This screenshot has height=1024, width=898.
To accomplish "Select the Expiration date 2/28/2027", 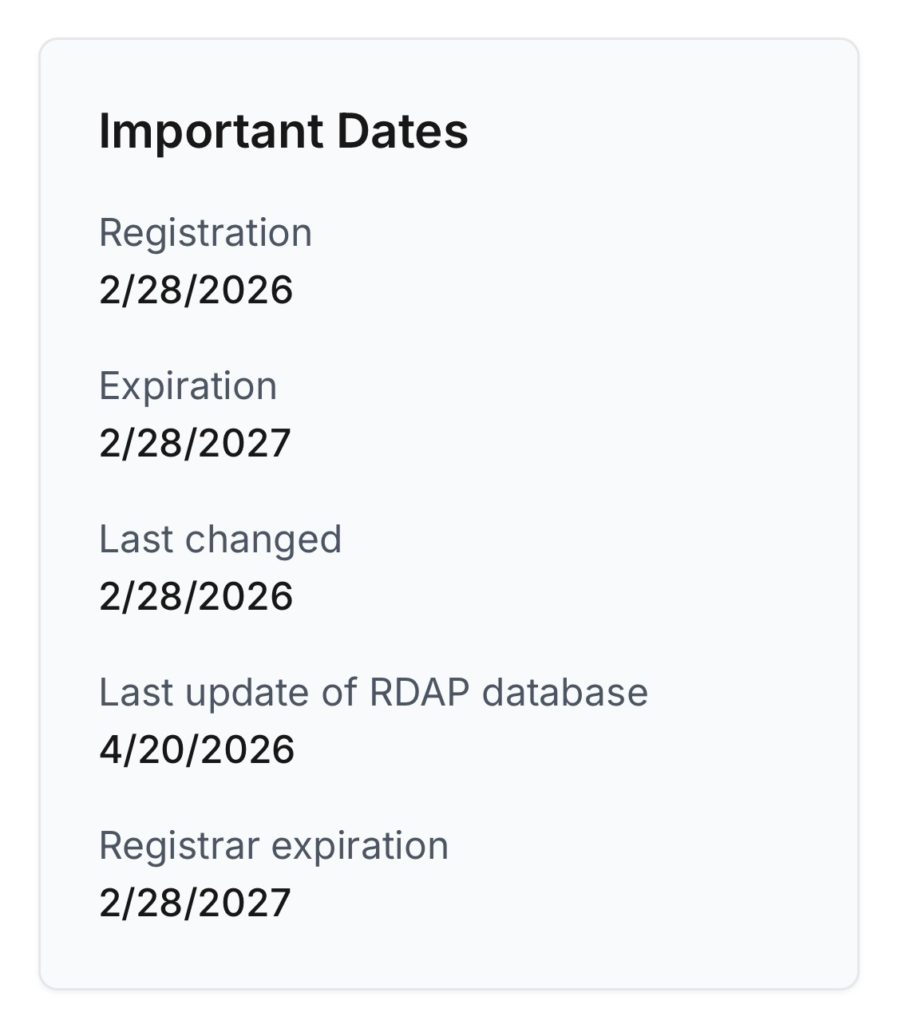I will (195, 443).
